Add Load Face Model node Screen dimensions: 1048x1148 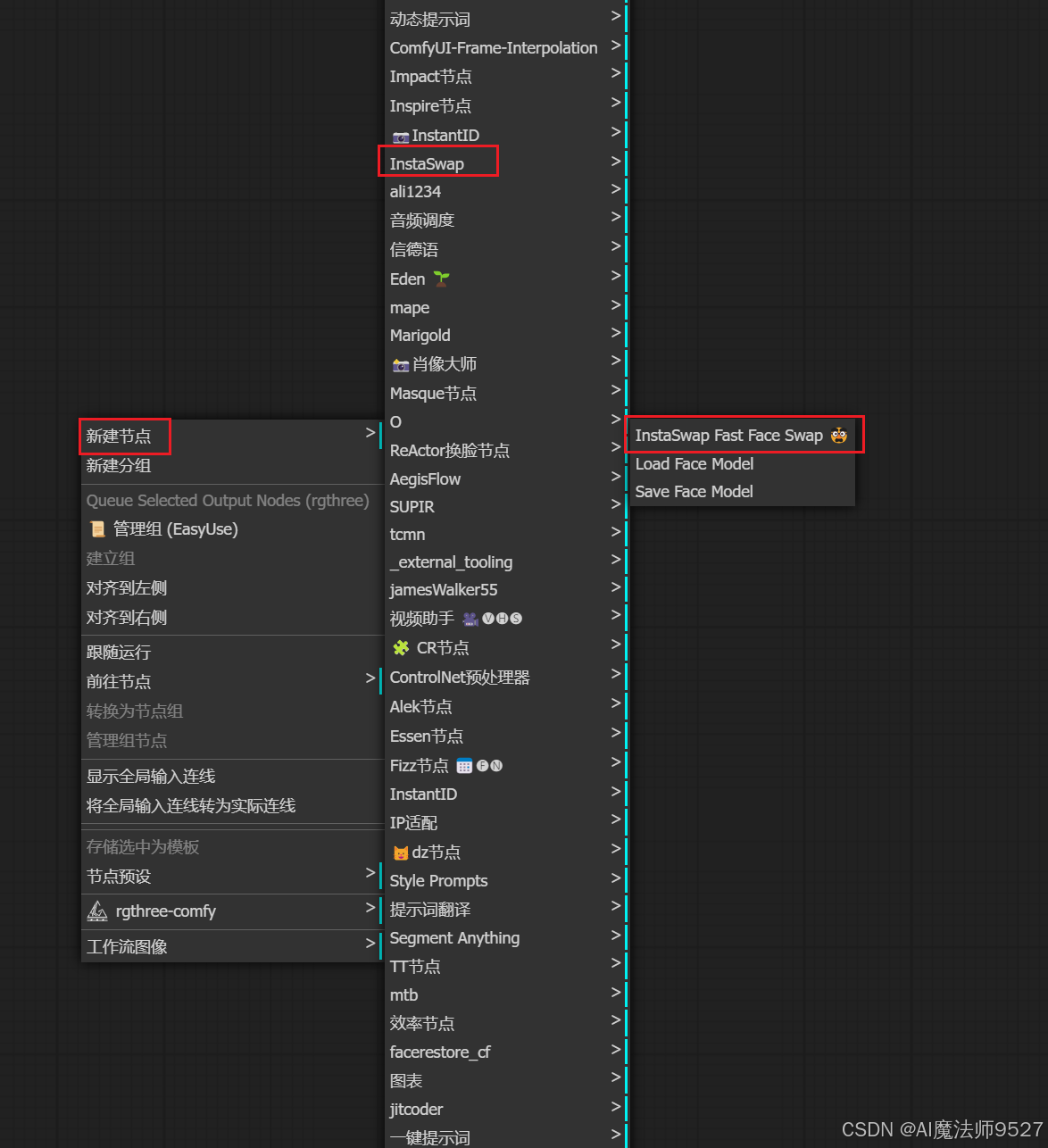tap(743, 464)
